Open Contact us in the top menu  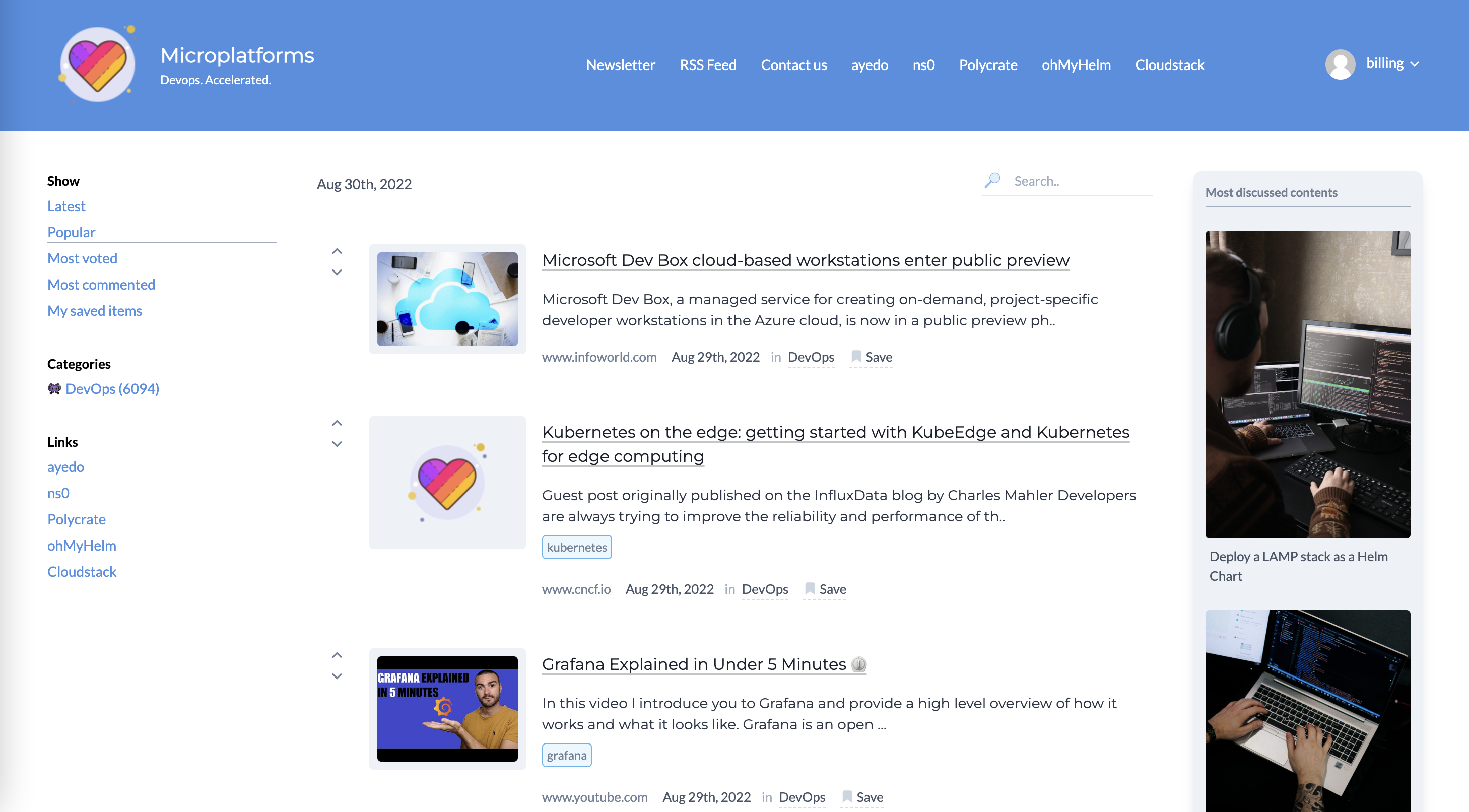[793, 65]
